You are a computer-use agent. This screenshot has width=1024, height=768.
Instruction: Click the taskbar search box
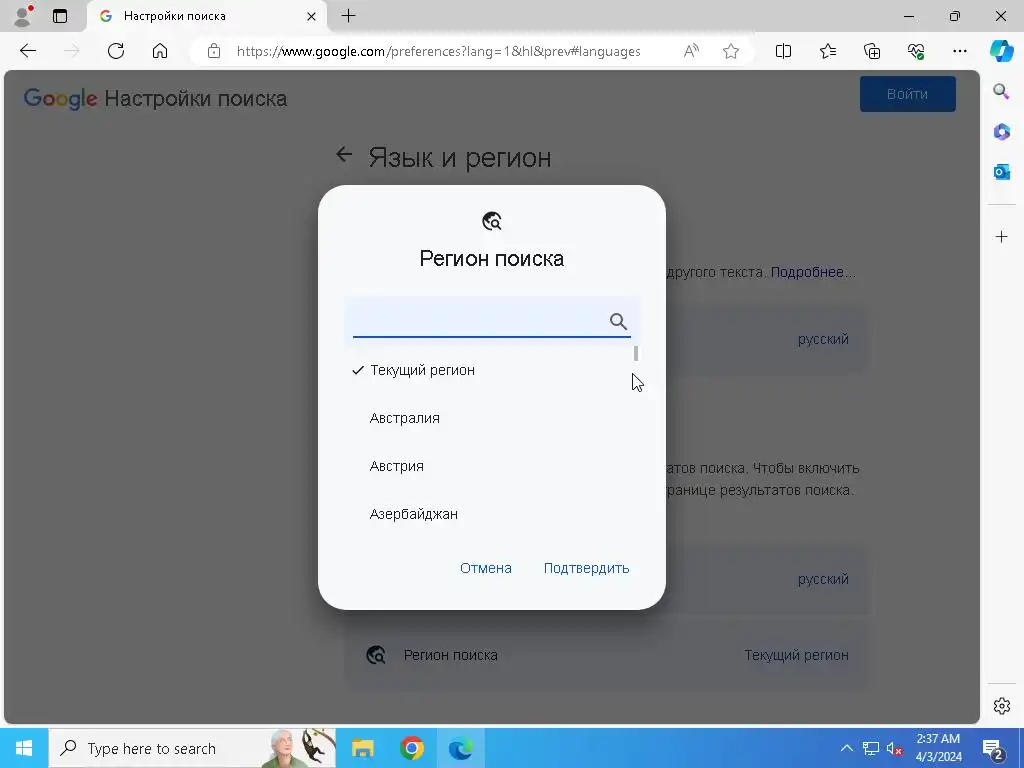coord(192,748)
